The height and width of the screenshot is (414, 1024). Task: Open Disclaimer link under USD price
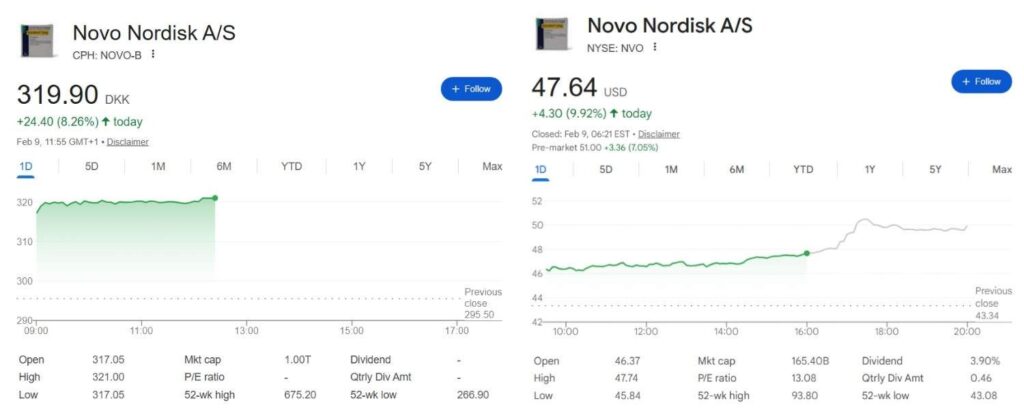click(659, 134)
